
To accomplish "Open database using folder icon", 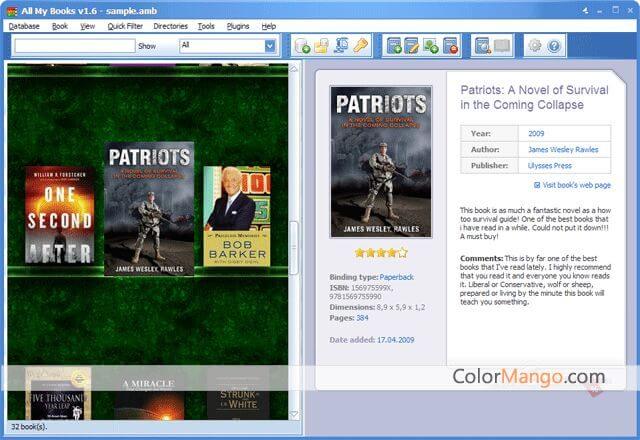I will tap(322, 46).
